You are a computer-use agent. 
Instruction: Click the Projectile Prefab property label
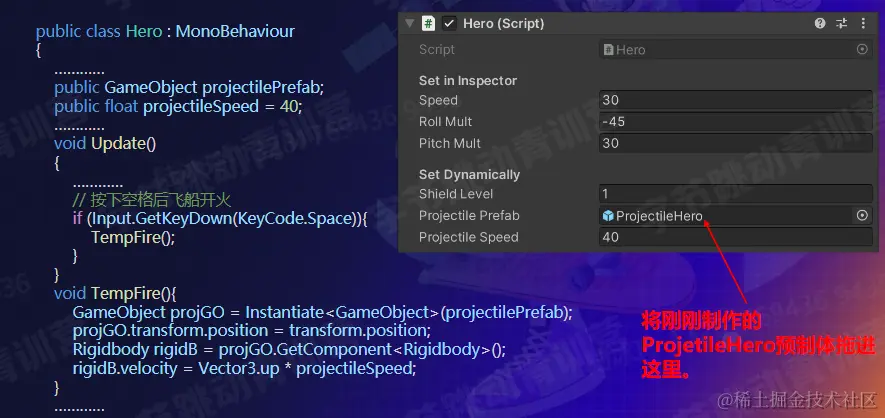(x=469, y=216)
